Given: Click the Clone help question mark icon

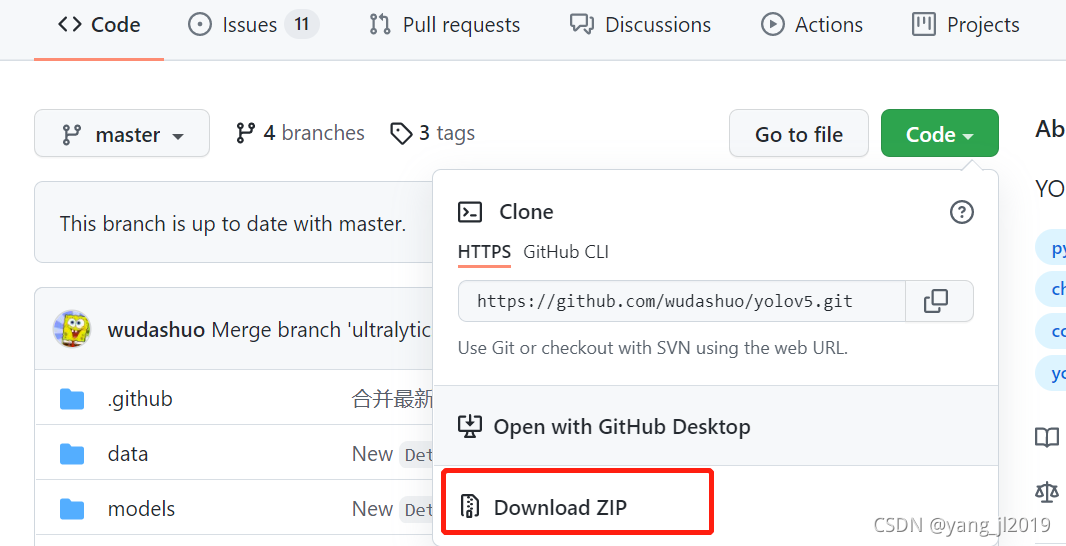Looking at the screenshot, I should (961, 212).
